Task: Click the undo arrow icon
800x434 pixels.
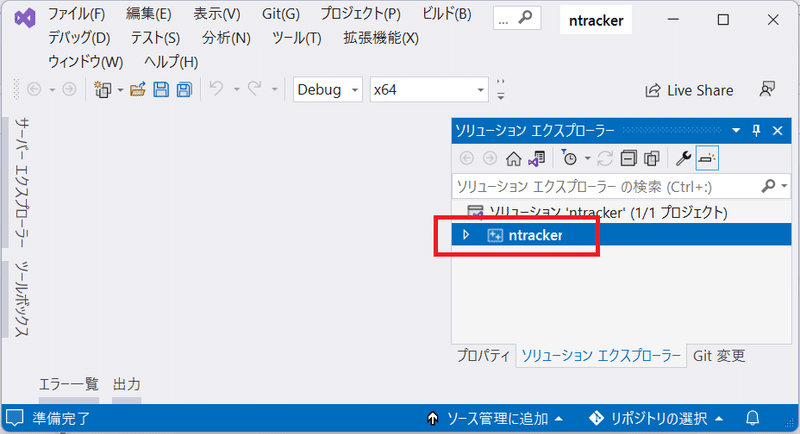Action: coord(216,89)
